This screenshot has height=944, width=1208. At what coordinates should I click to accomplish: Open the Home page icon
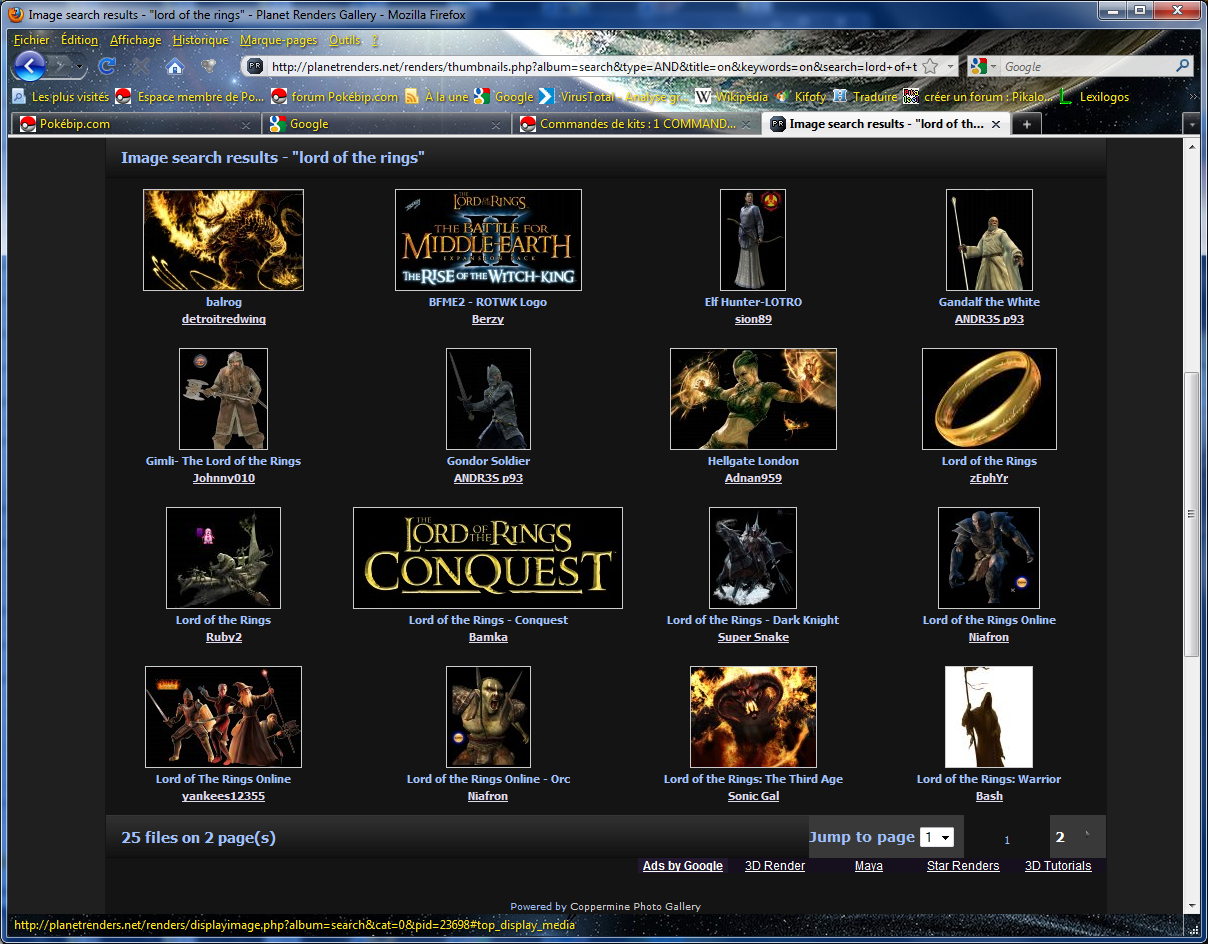(174, 67)
